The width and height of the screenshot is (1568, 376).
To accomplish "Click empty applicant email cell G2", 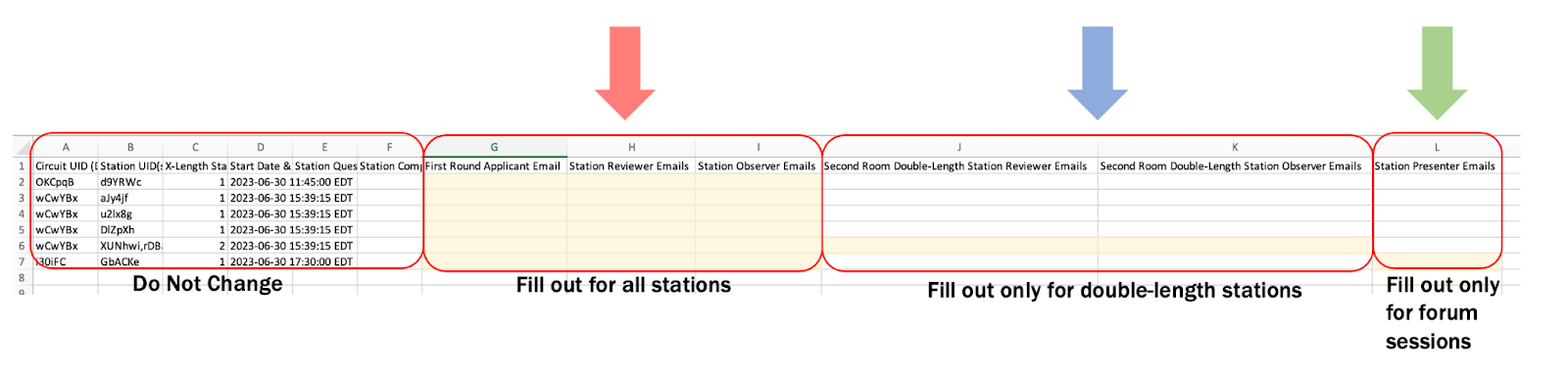I will tap(494, 182).
